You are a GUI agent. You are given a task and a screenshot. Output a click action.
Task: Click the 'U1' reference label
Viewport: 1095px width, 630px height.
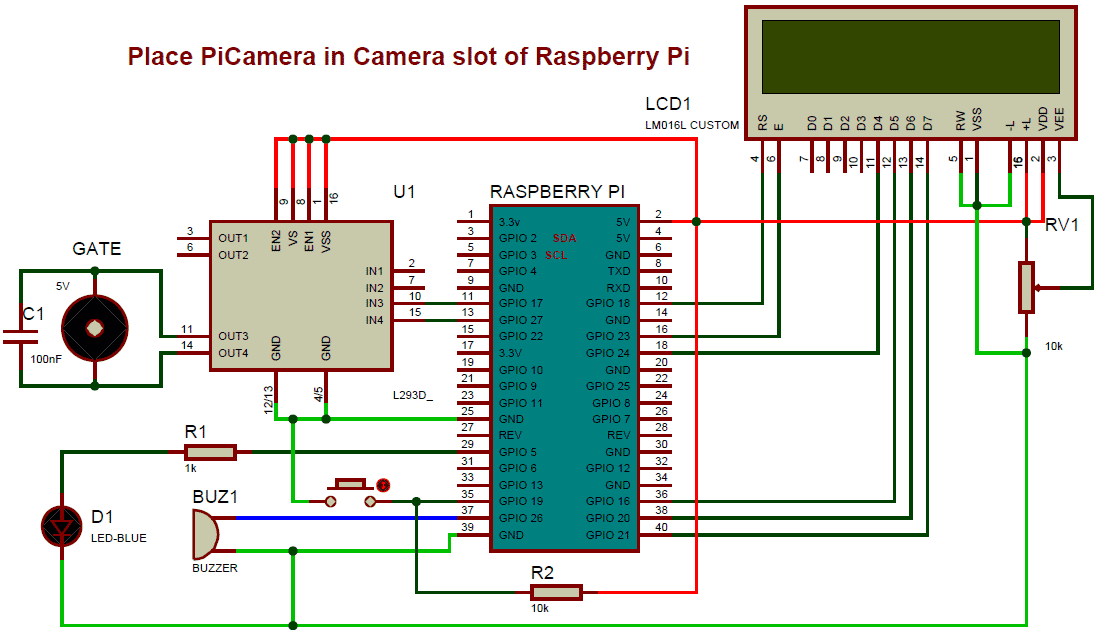404,191
